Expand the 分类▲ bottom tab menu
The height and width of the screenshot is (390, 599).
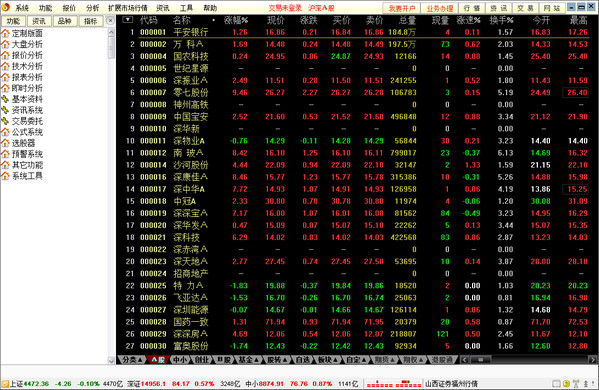tap(132, 359)
